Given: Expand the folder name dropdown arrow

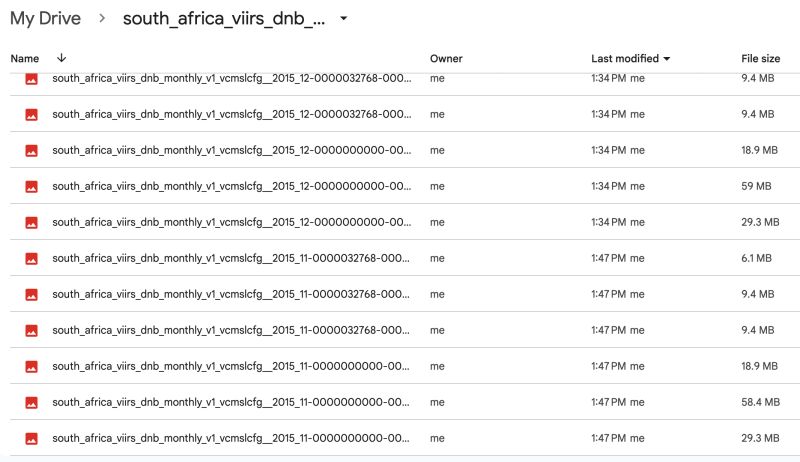Looking at the screenshot, I should [x=344, y=18].
